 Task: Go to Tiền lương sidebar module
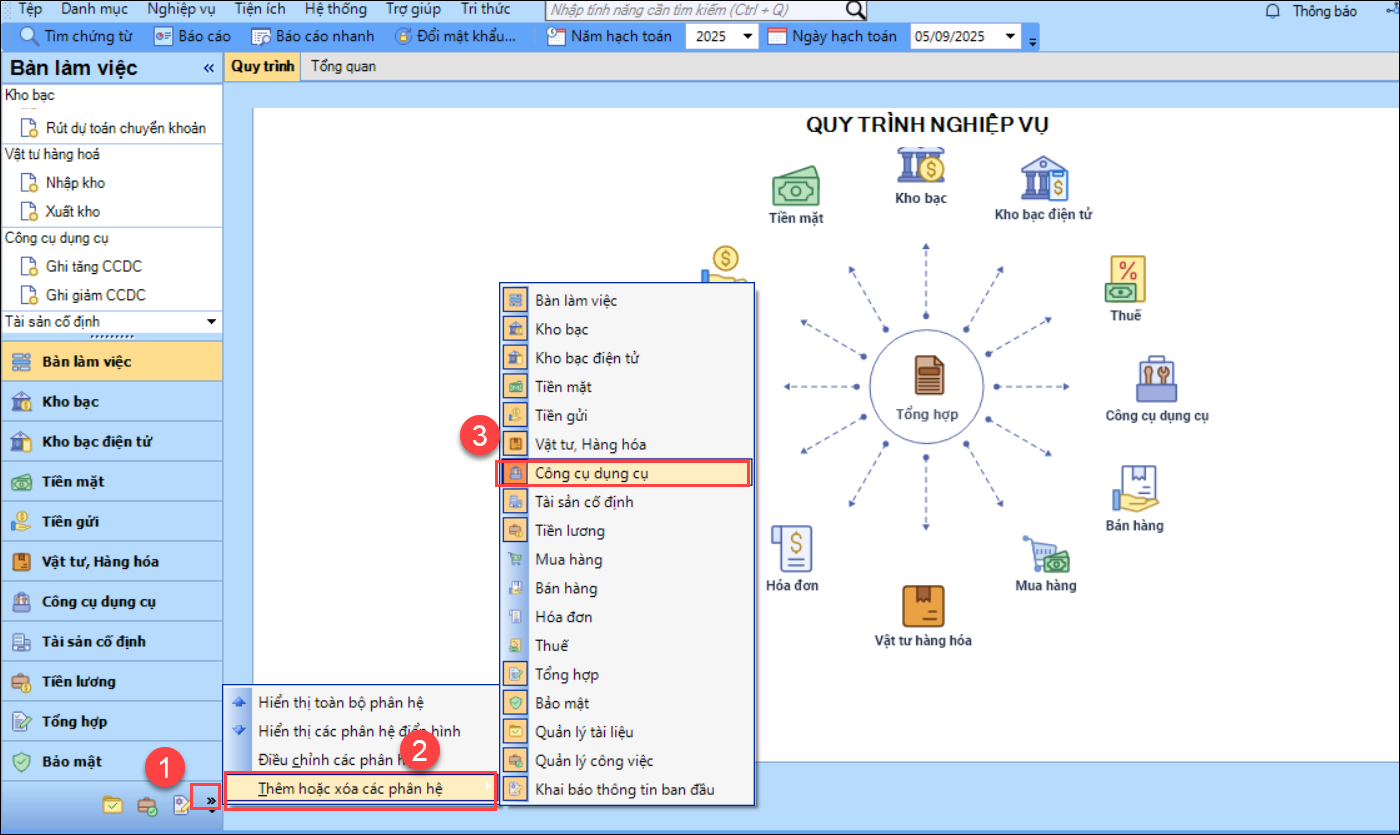coord(112,681)
